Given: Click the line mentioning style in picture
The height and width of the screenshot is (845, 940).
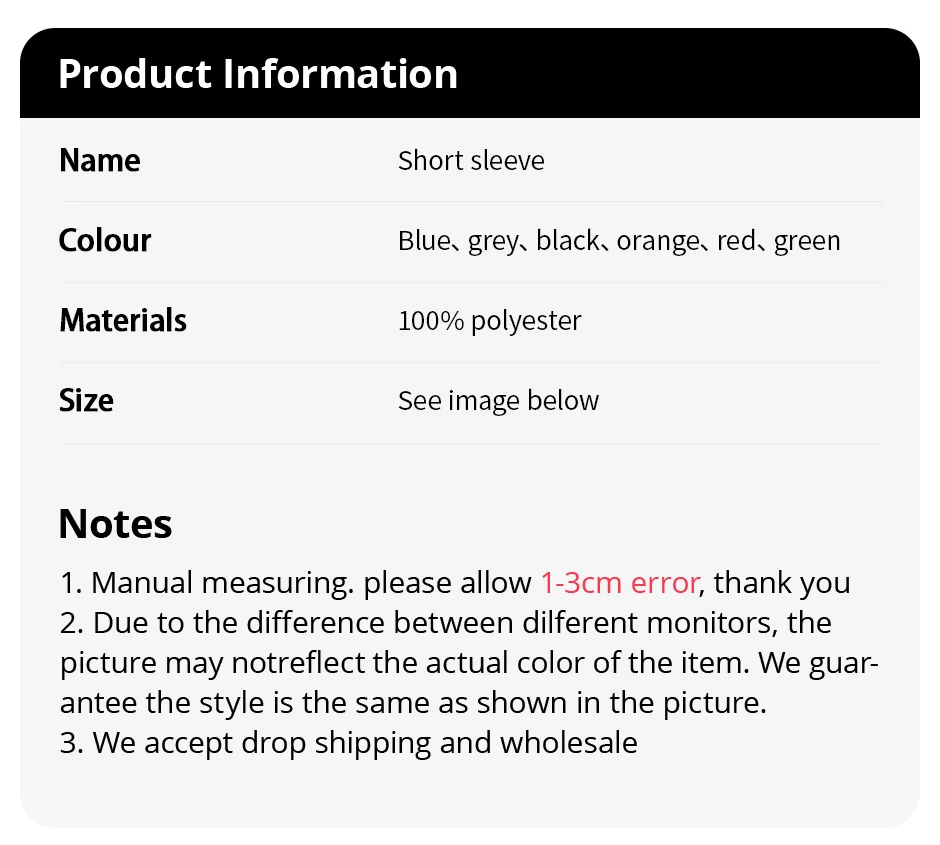Looking at the screenshot, I should pos(413,703).
